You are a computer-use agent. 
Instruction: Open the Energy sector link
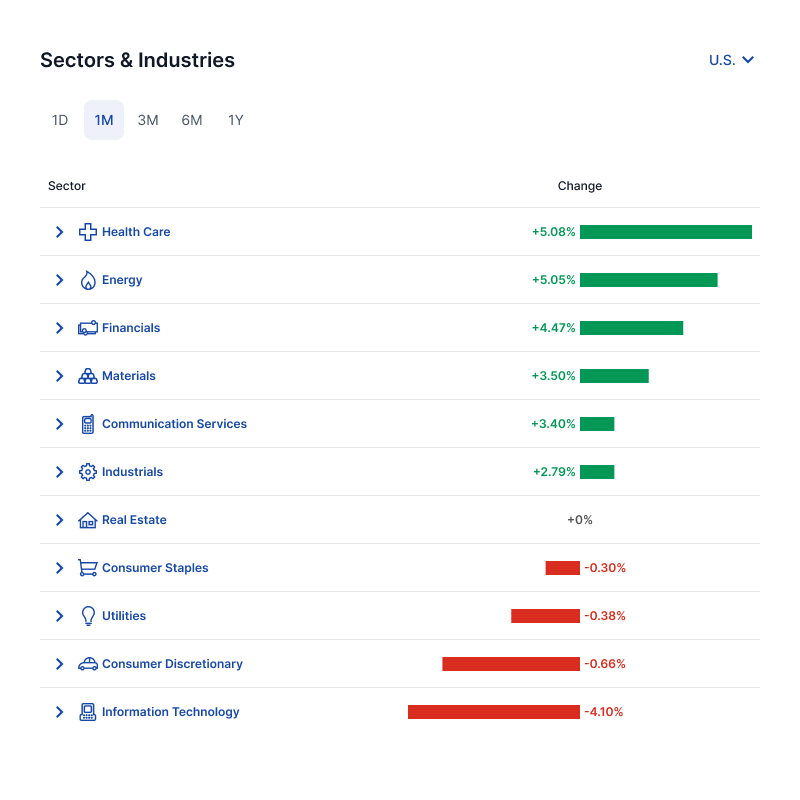coord(122,280)
